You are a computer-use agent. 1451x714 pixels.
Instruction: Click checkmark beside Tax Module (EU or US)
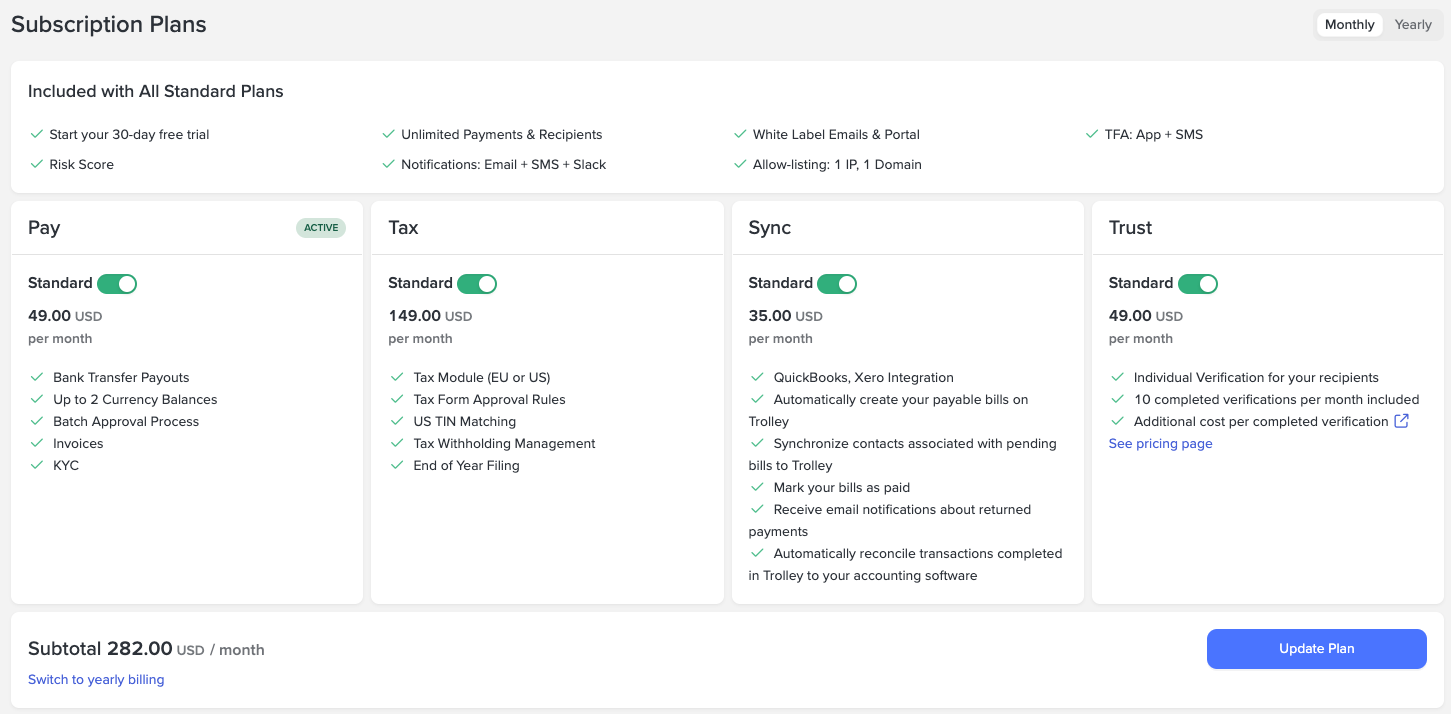[397, 377]
